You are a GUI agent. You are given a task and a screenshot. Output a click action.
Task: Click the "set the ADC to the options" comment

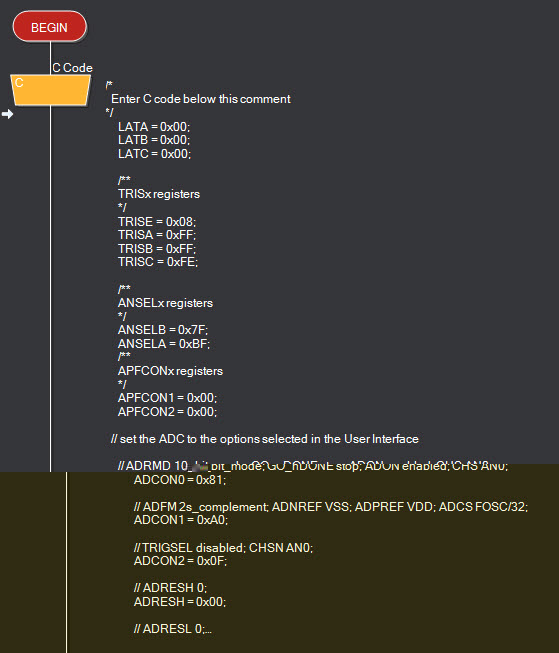(265, 439)
